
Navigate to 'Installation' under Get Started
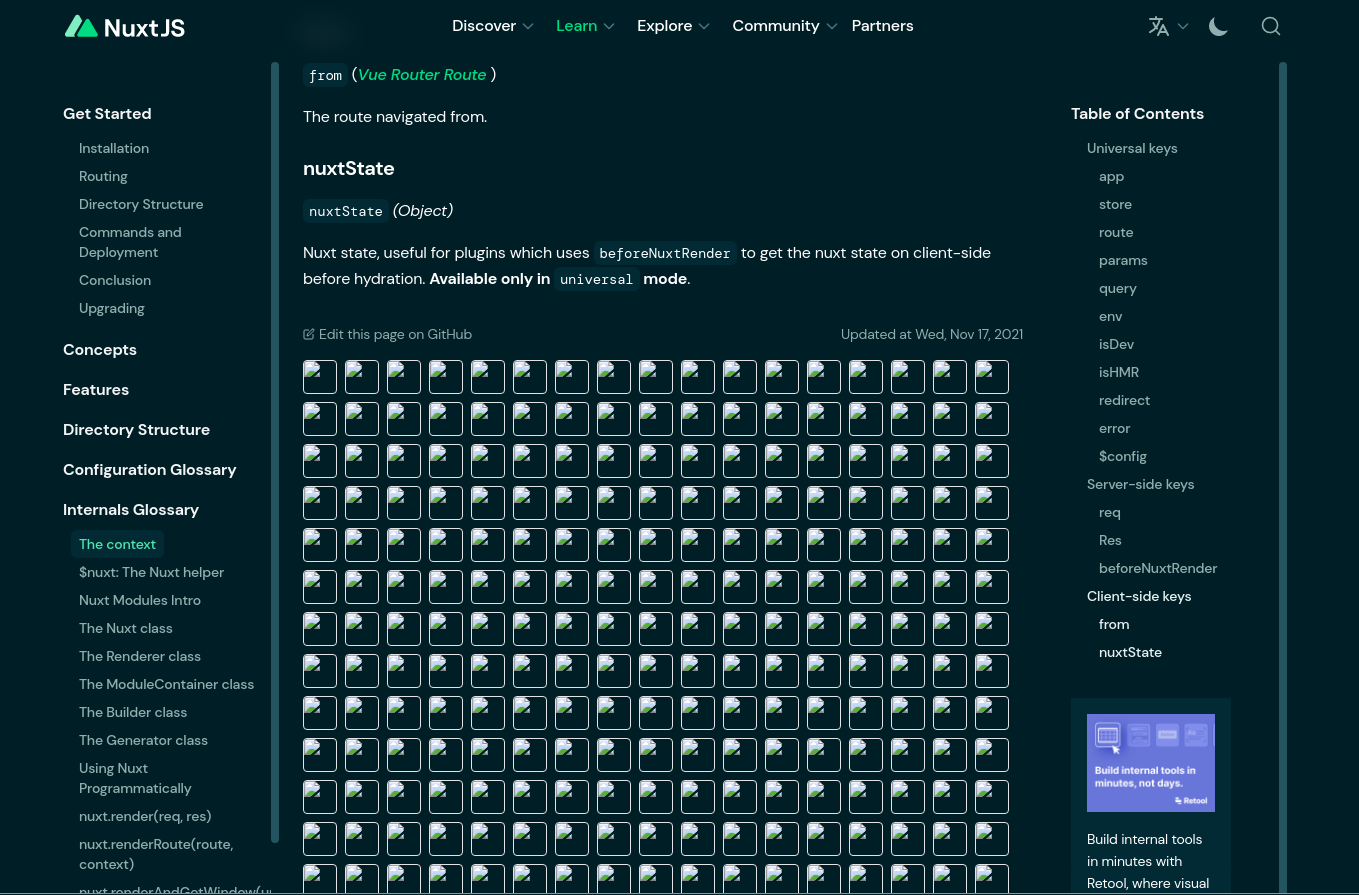(x=113, y=148)
